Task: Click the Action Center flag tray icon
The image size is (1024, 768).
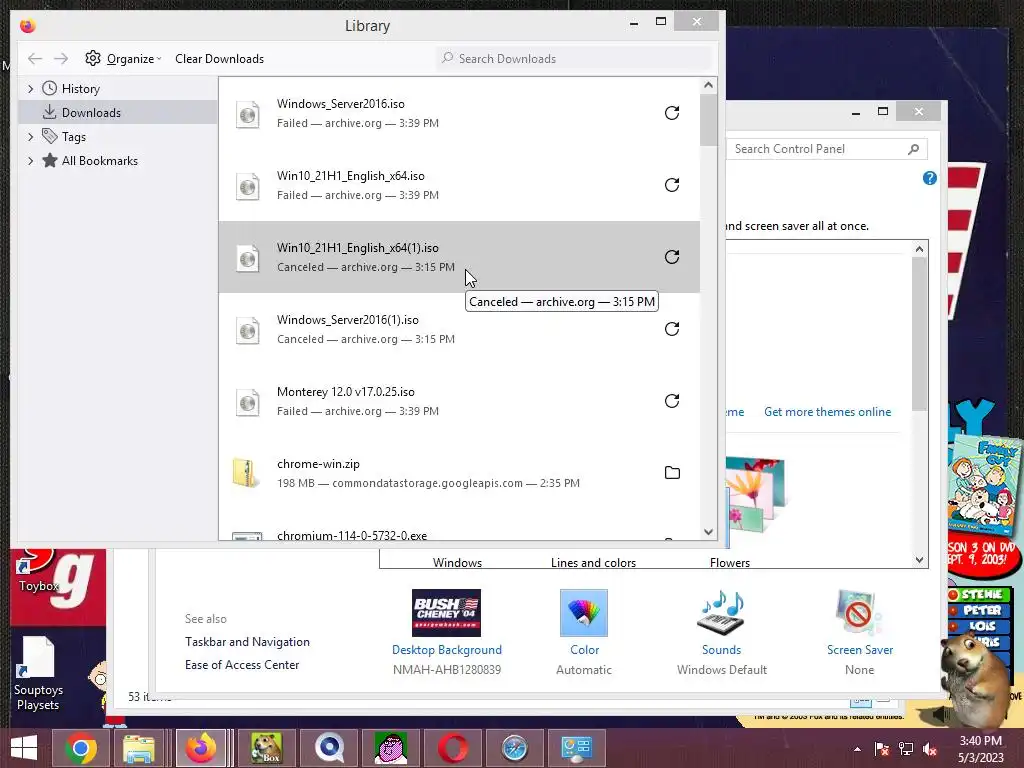Action: [882, 749]
